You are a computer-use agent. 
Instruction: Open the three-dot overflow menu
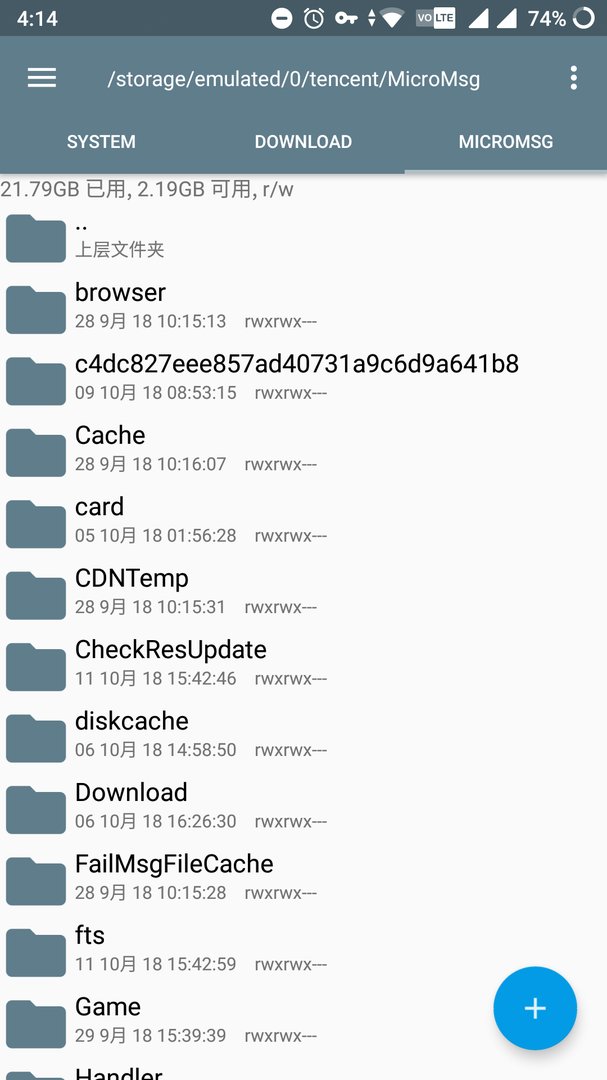[x=573, y=79]
